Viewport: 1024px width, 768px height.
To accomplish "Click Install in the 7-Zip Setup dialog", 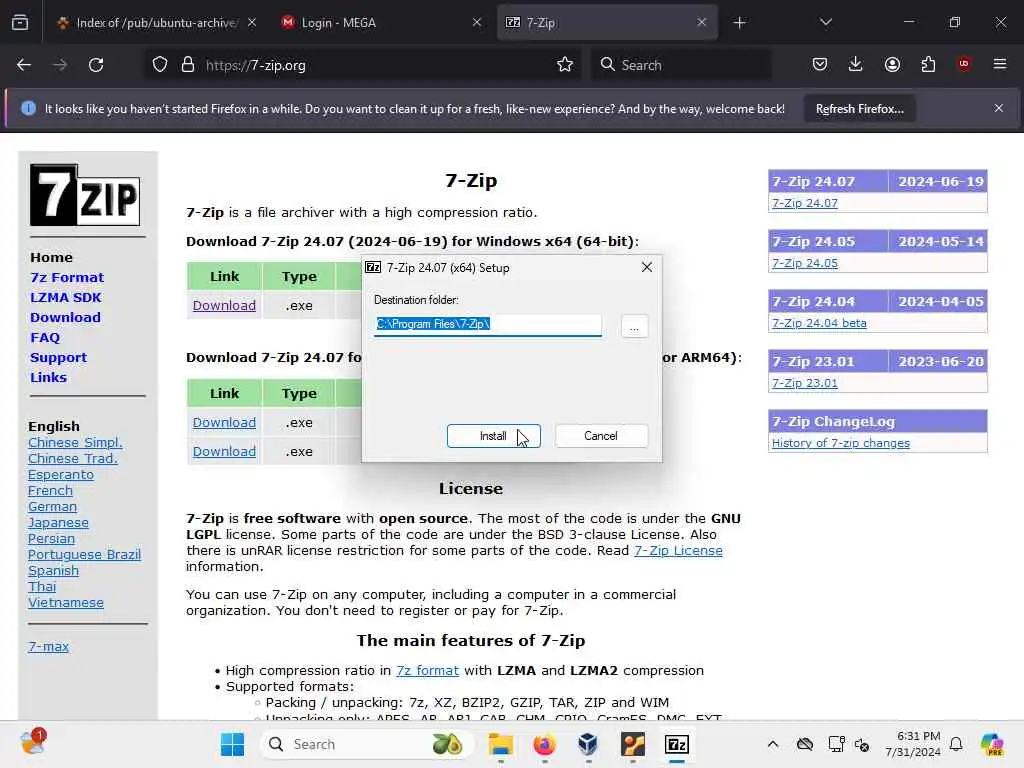I will pyautogui.click(x=493, y=436).
